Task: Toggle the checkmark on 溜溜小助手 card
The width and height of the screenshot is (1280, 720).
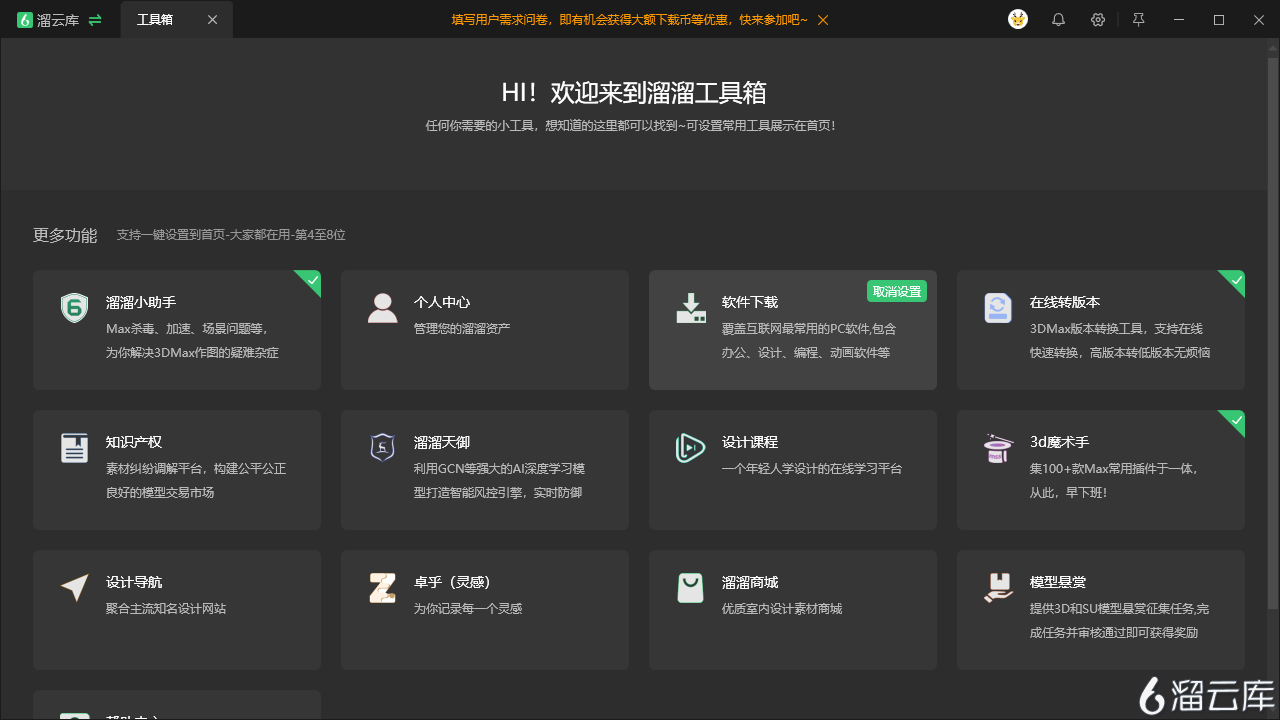Action: point(311,280)
